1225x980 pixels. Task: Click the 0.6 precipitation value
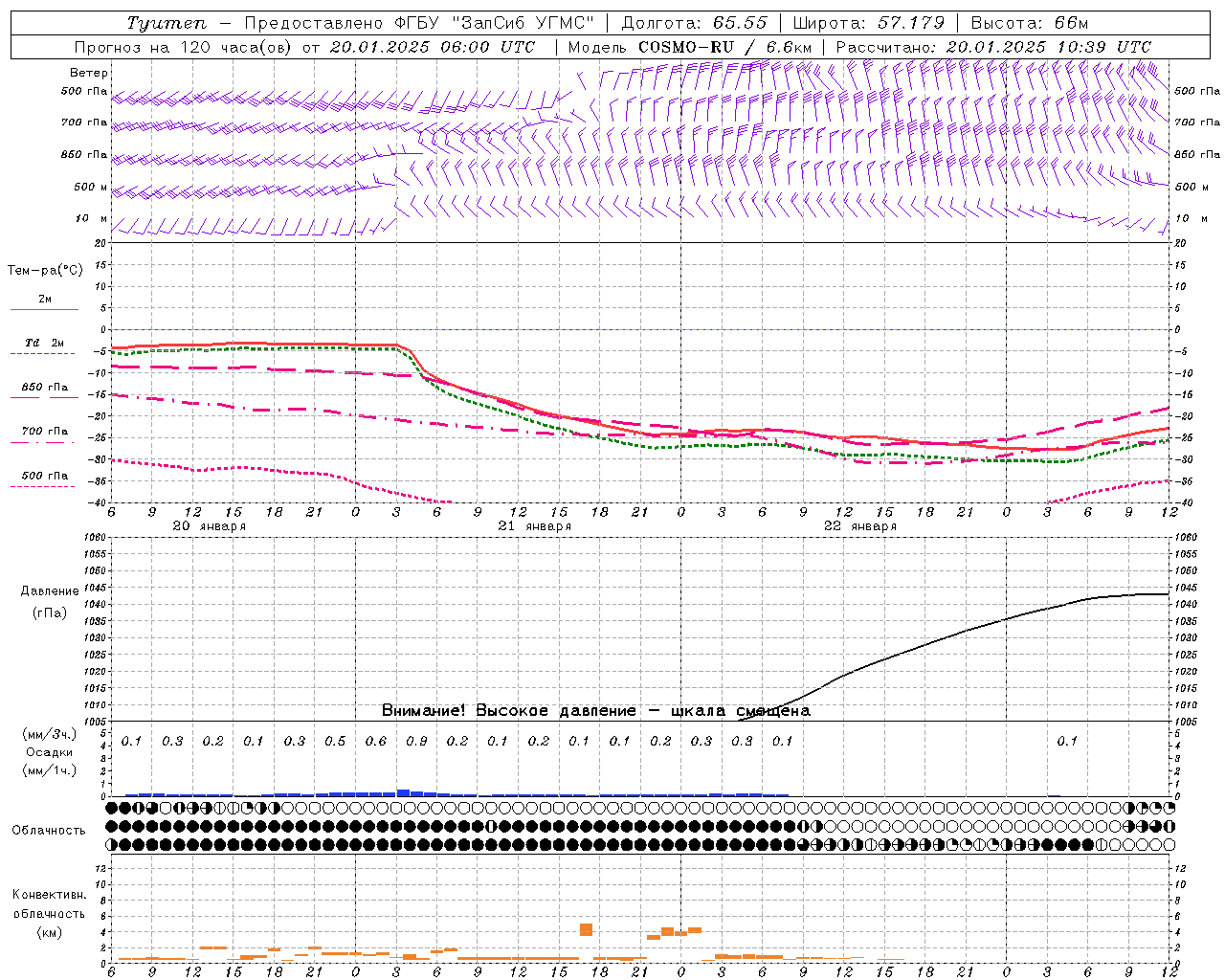[376, 741]
